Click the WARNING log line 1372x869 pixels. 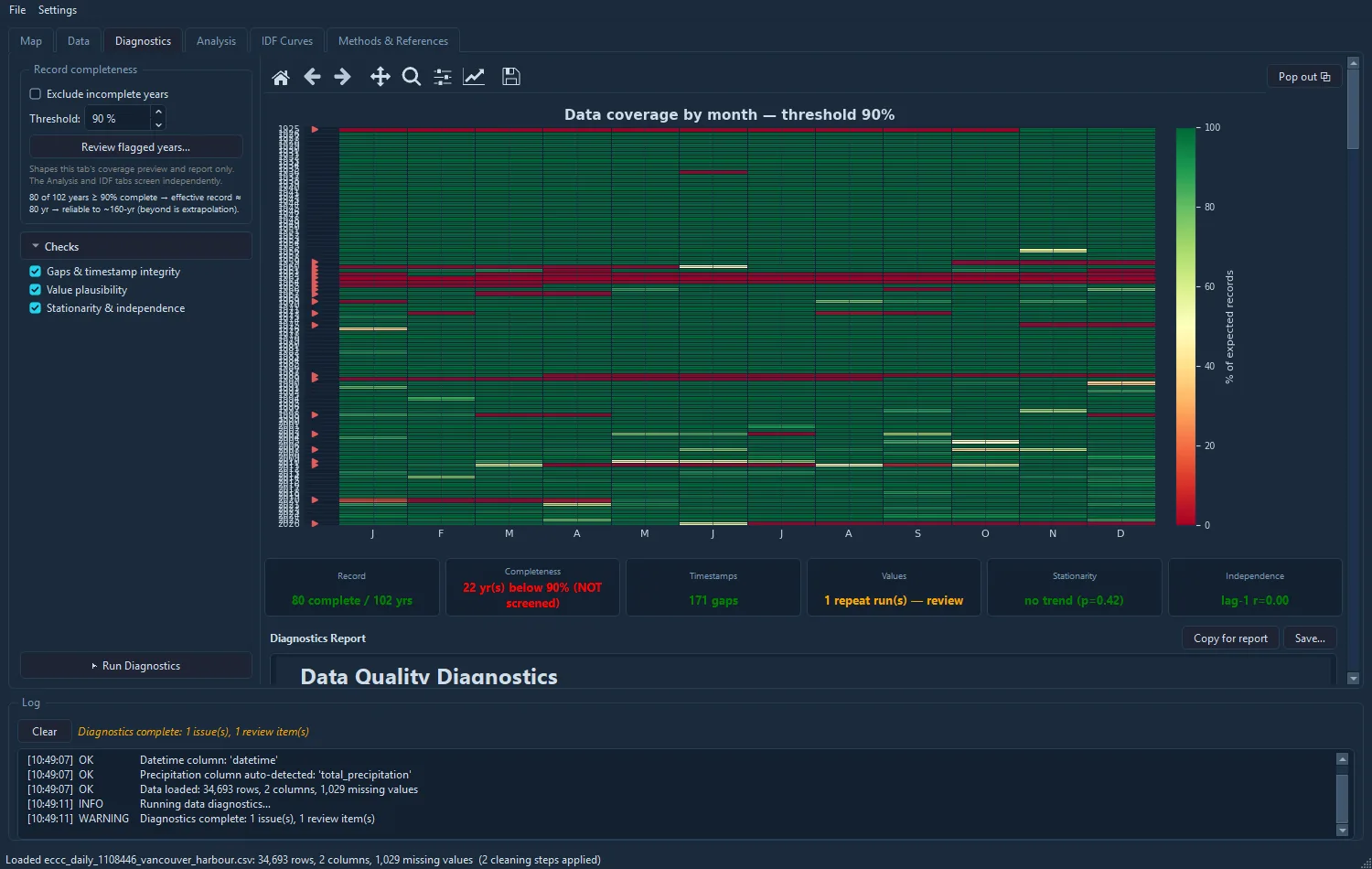(201, 819)
